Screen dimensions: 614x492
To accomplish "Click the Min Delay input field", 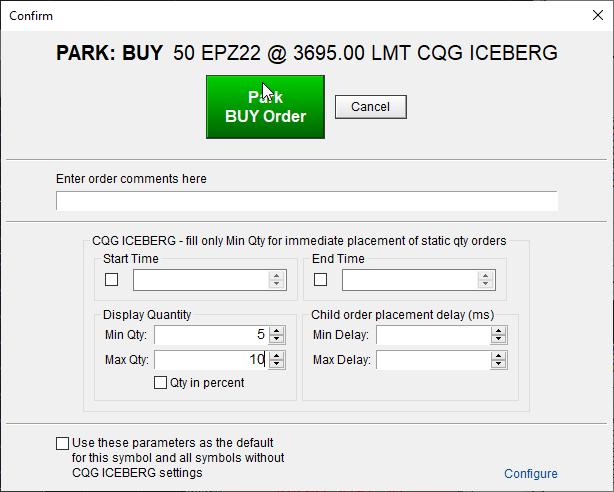I will coord(432,335).
